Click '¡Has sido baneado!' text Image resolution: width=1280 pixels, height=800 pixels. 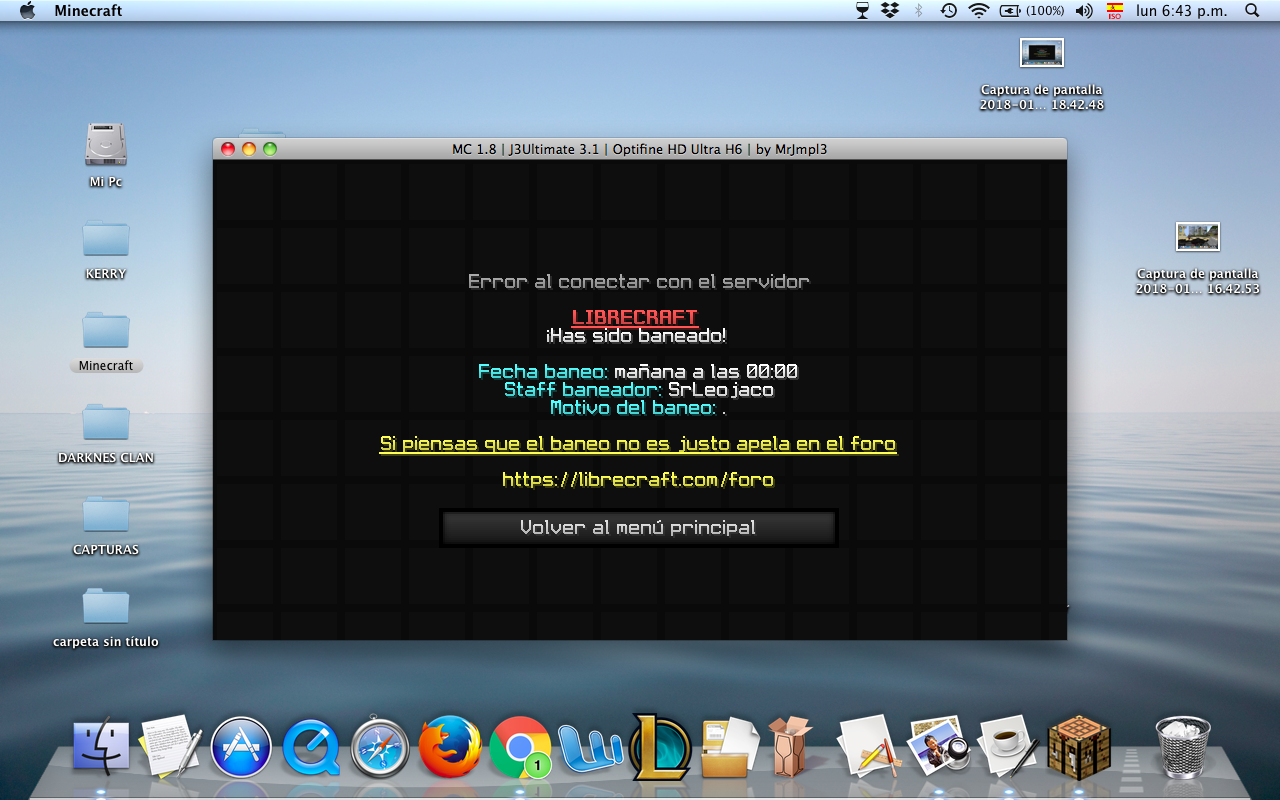tap(636, 336)
